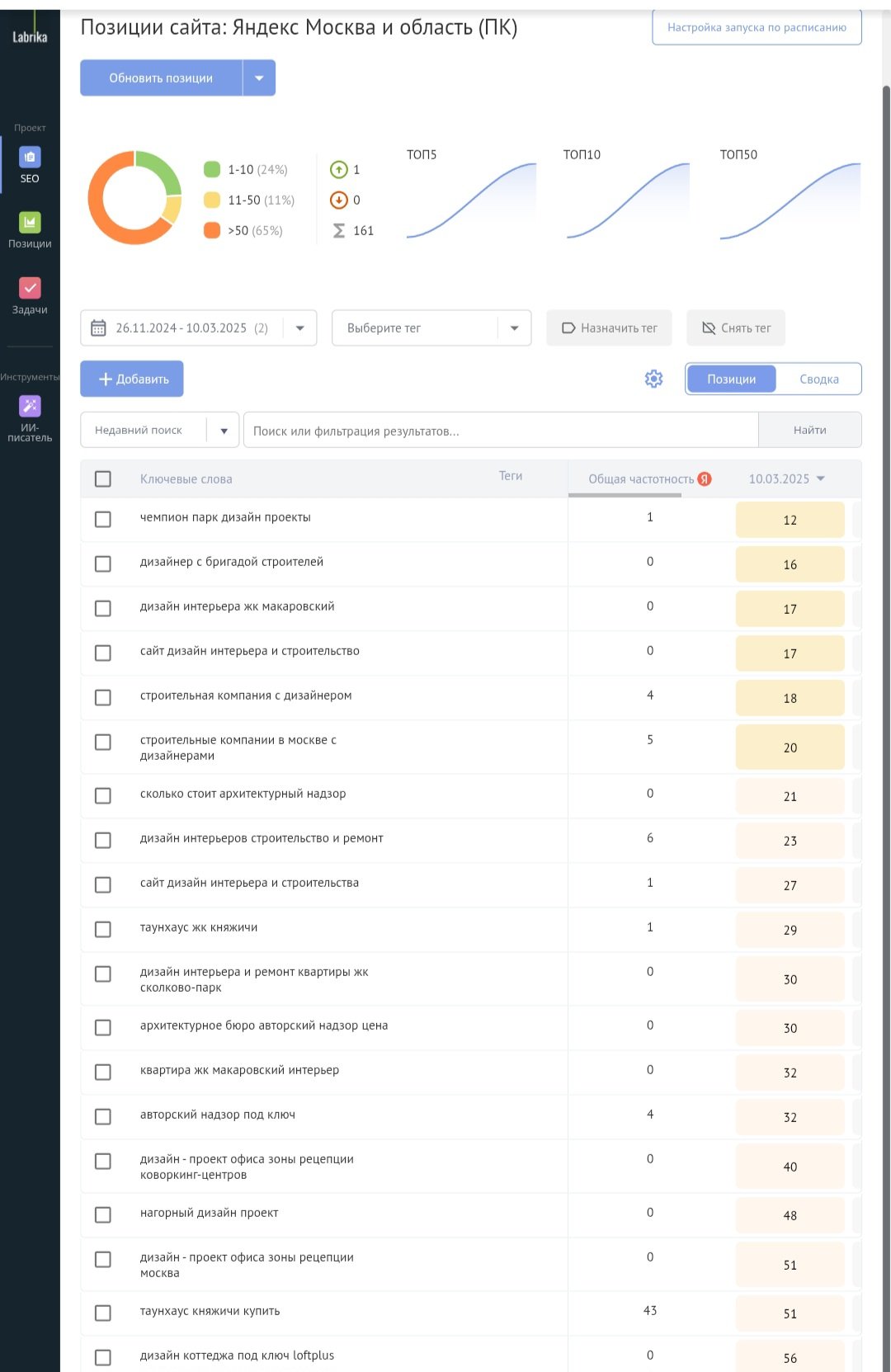Switch to the Сводка tab
Screen dimensions: 891x1372
coord(818,379)
